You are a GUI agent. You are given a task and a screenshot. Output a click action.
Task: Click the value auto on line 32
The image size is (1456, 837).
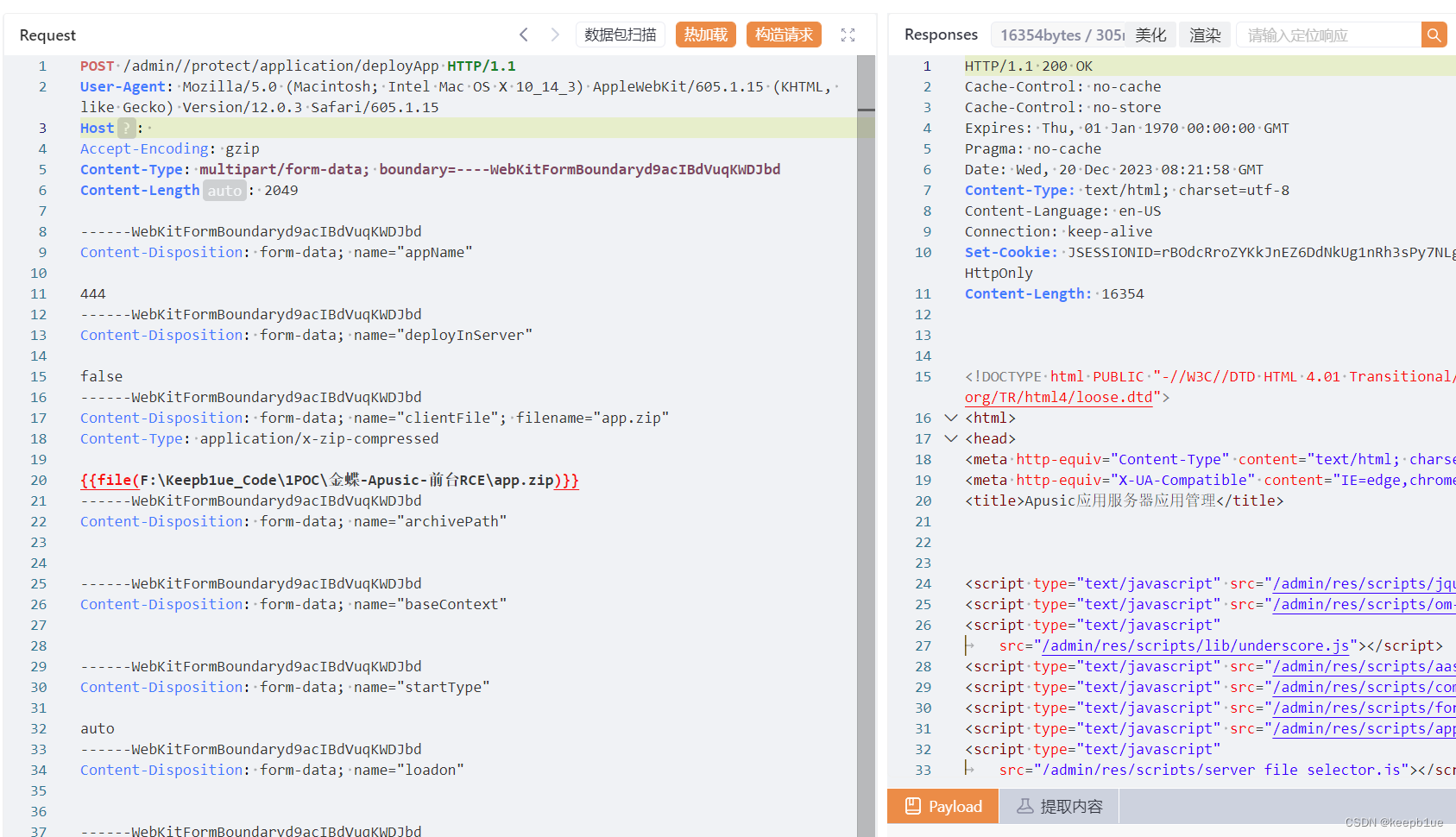point(98,728)
